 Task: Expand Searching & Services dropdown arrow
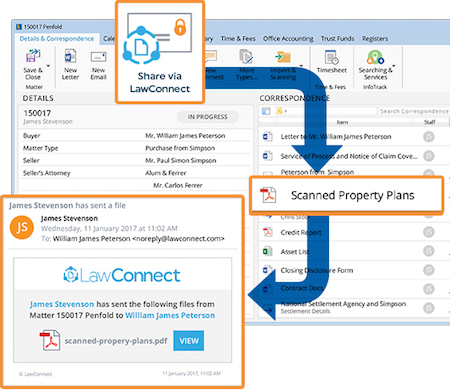(394, 66)
